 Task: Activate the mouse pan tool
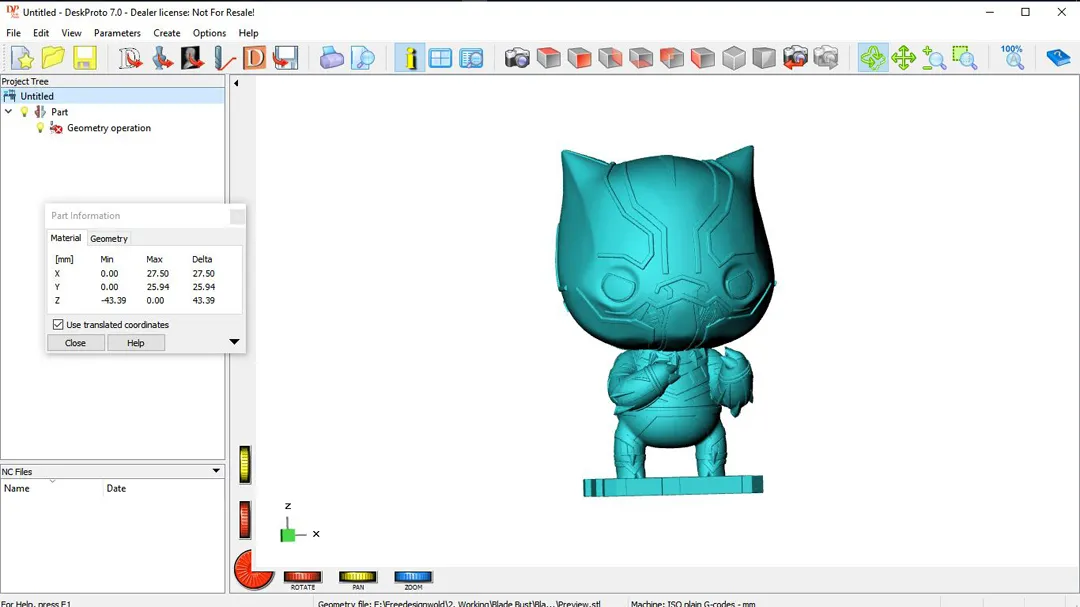(x=903, y=58)
